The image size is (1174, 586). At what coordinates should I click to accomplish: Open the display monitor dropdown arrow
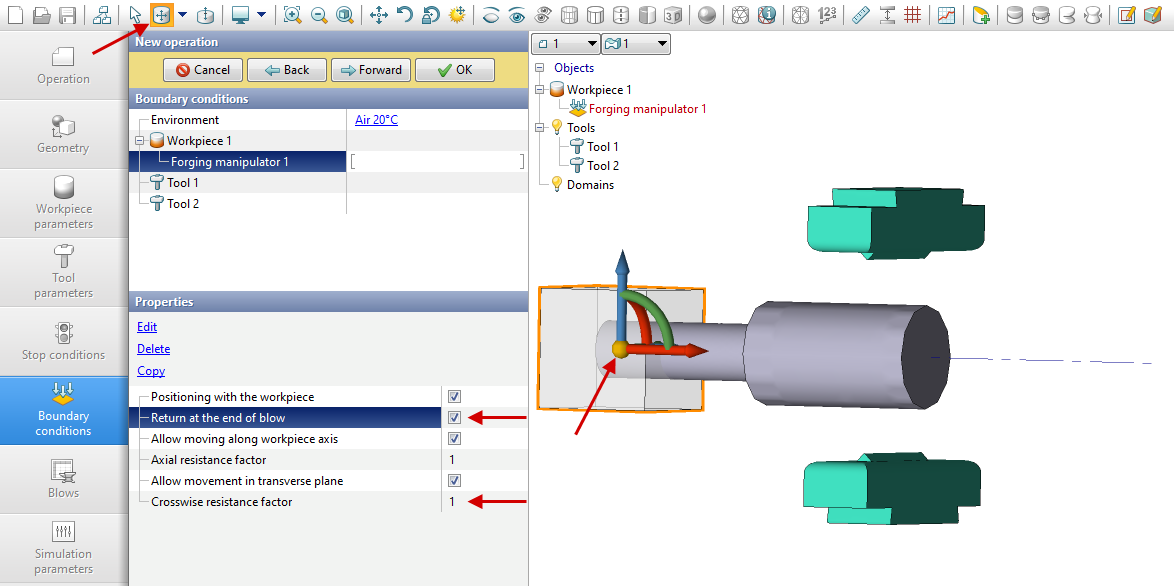tap(261, 15)
